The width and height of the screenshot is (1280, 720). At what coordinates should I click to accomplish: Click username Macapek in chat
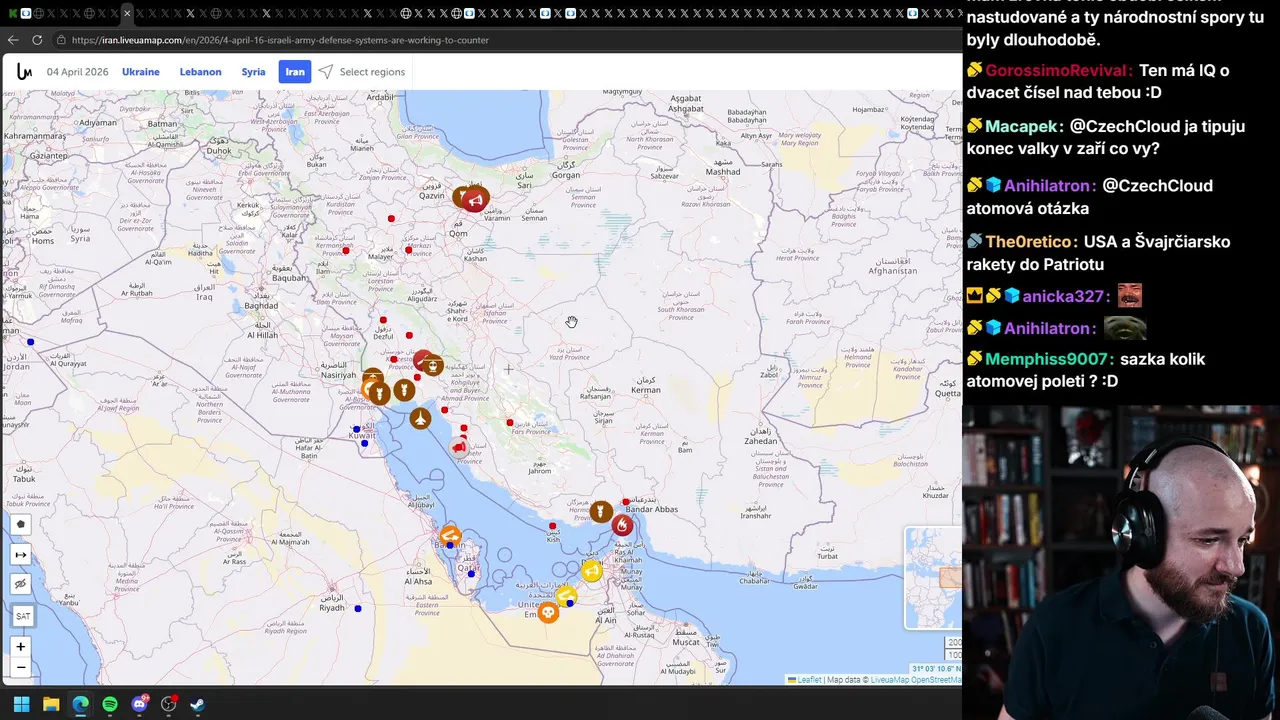click(1022, 127)
